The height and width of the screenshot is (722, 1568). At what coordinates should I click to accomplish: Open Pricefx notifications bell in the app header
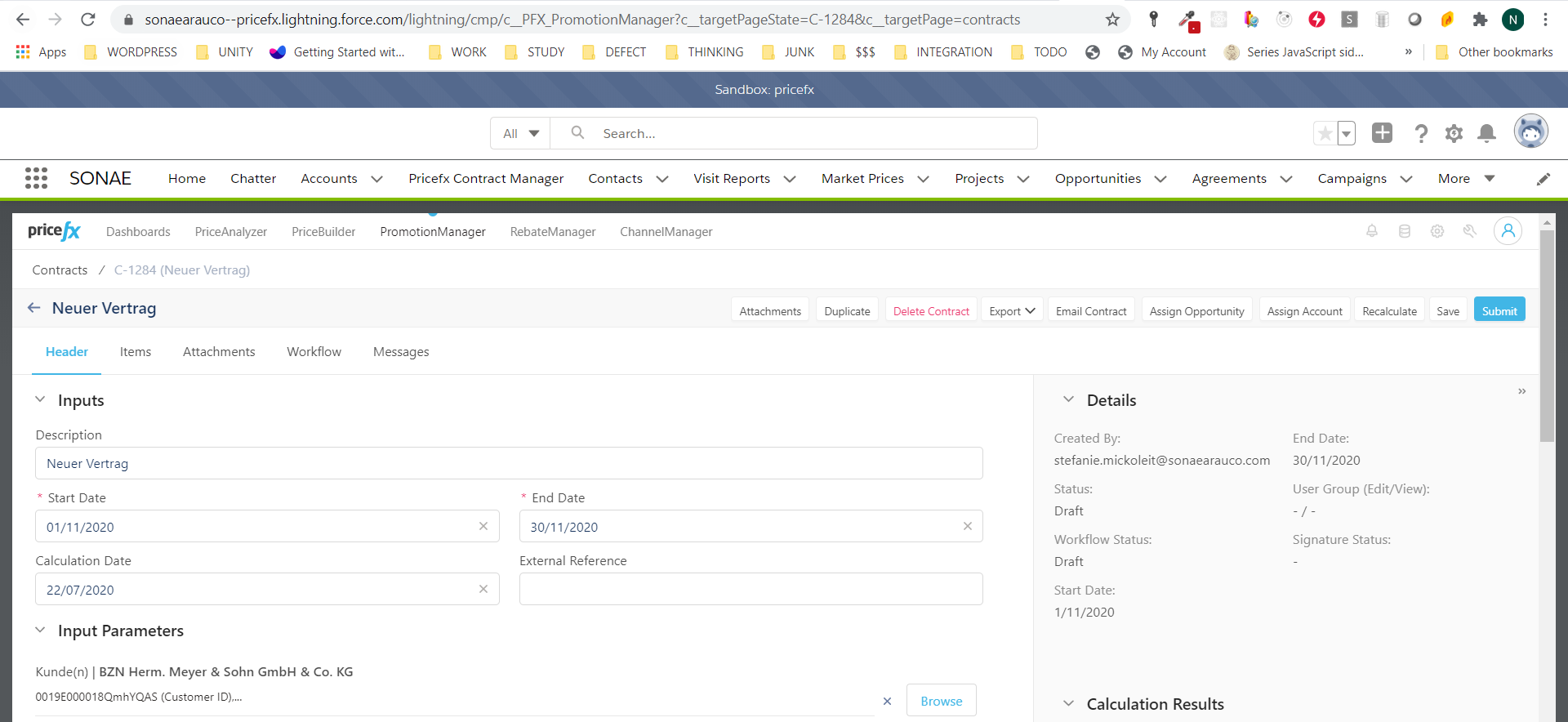[x=1372, y=231]
